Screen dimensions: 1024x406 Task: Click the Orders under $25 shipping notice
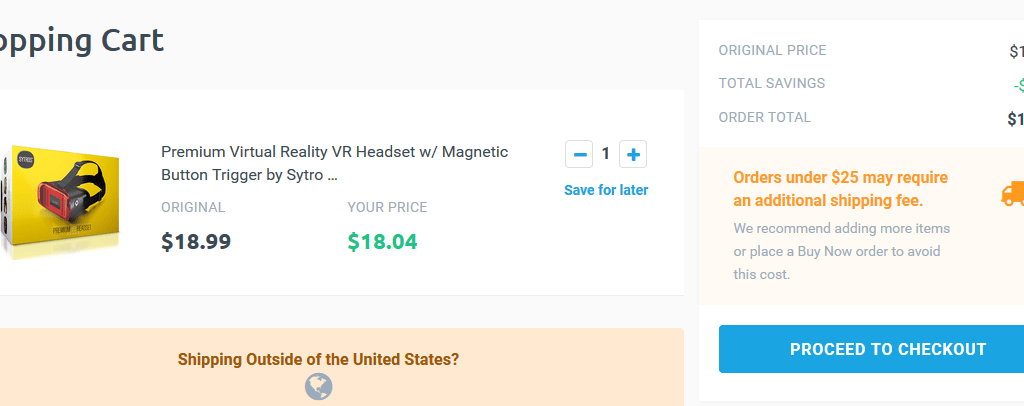coord(840,189)
